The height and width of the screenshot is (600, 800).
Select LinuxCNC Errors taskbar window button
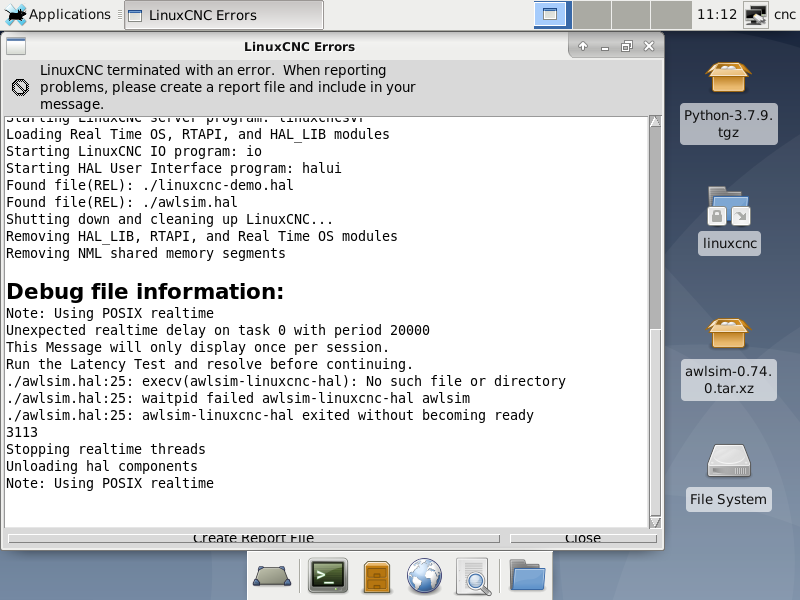click(x=223, y=15)
